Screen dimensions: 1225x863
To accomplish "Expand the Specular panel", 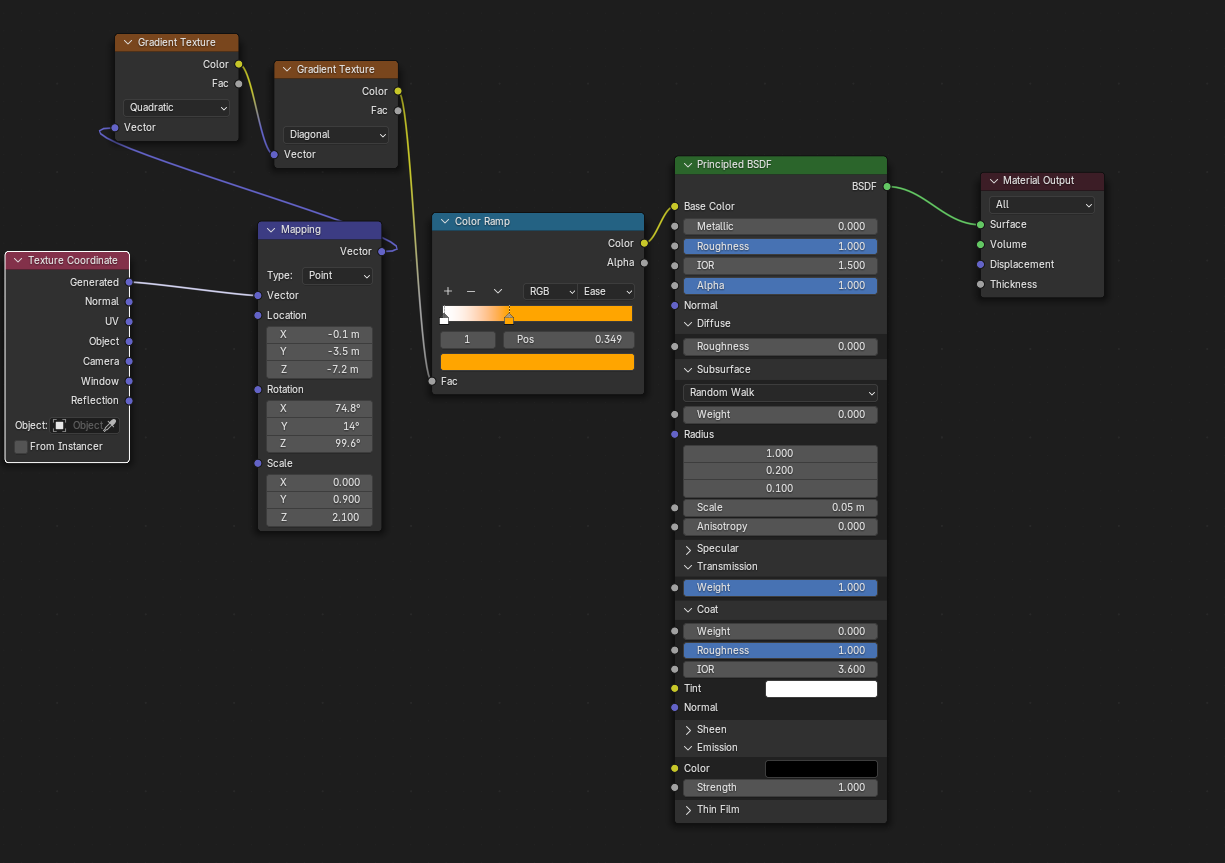I will pyautogui.click(x=688, y=548).
